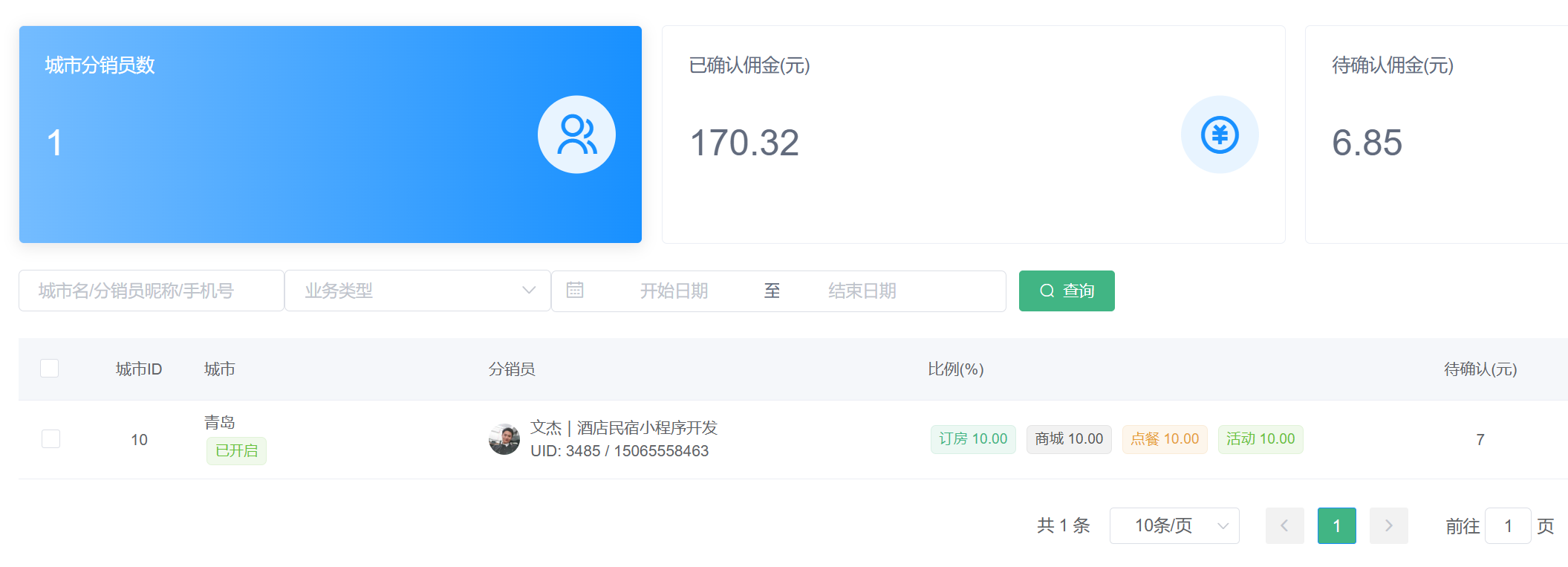Click the 前往 page jump input box
This screenshot has height=567, width=1568.
pyautogui.click(x=1507, y=526)
